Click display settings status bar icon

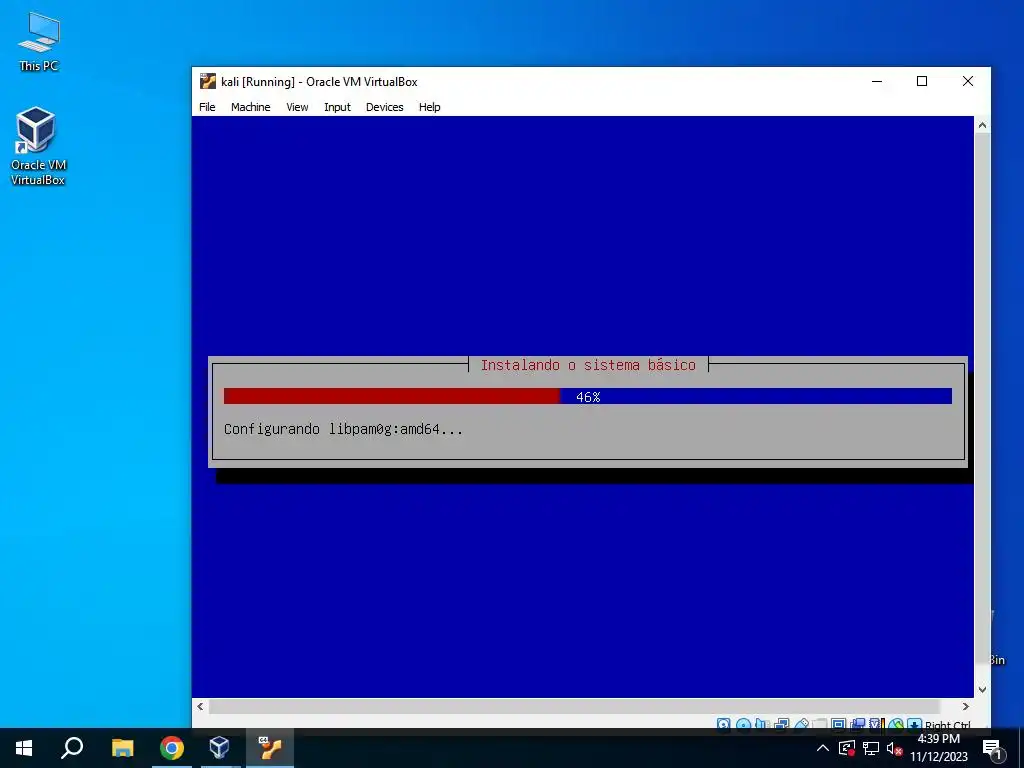pyautogui.click(x=839, y=724)
